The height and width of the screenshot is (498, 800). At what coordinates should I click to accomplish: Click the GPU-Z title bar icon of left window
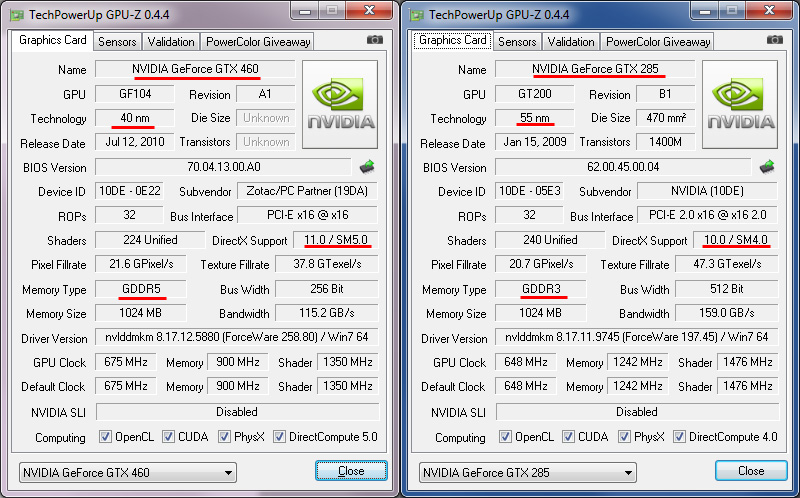click(17, 14)
